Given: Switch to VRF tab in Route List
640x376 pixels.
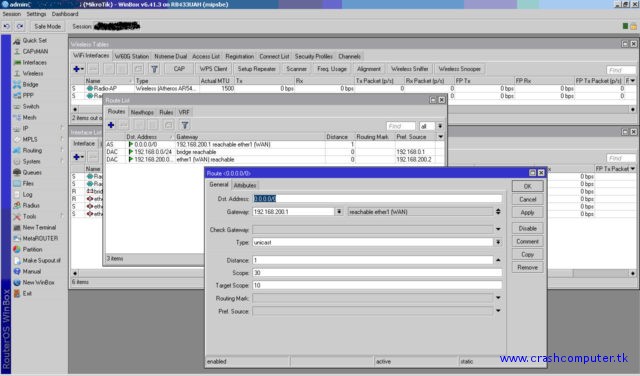Looking at the screenshot, I should (x=184, y=112).
